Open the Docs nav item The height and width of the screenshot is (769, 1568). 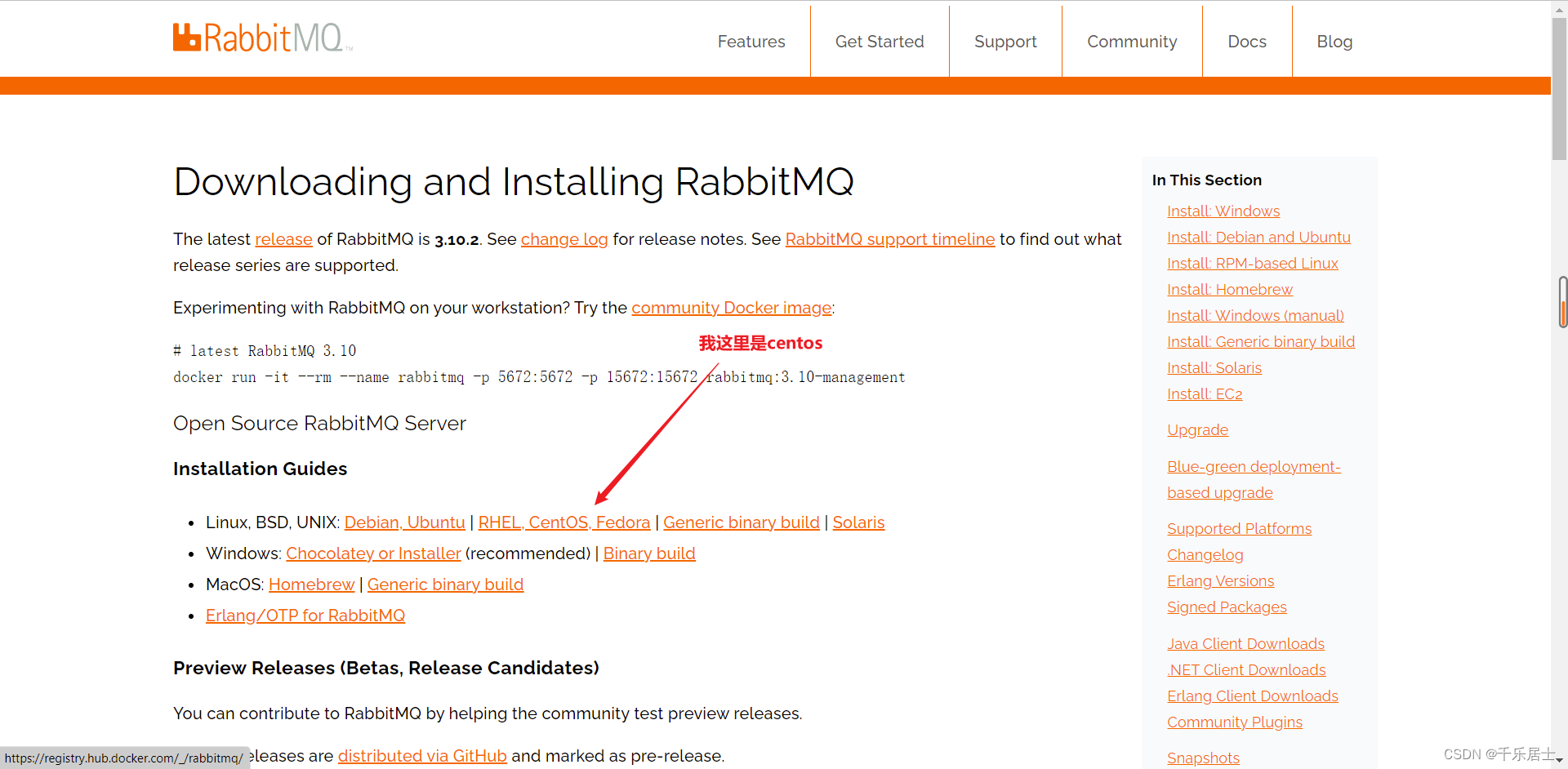pyautogui.click(x=1247, y=42)
